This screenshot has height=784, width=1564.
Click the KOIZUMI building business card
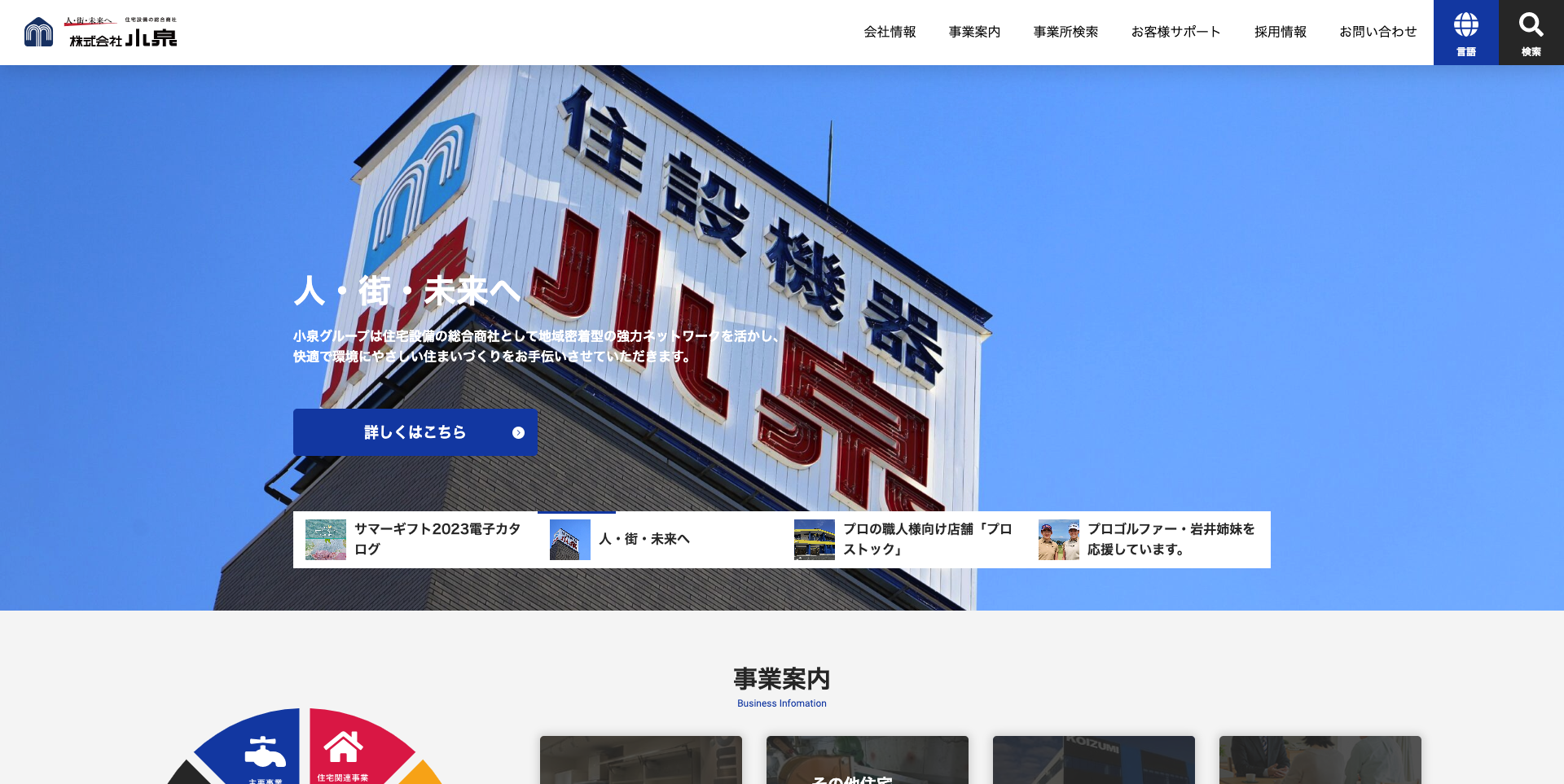[1094, 760]
